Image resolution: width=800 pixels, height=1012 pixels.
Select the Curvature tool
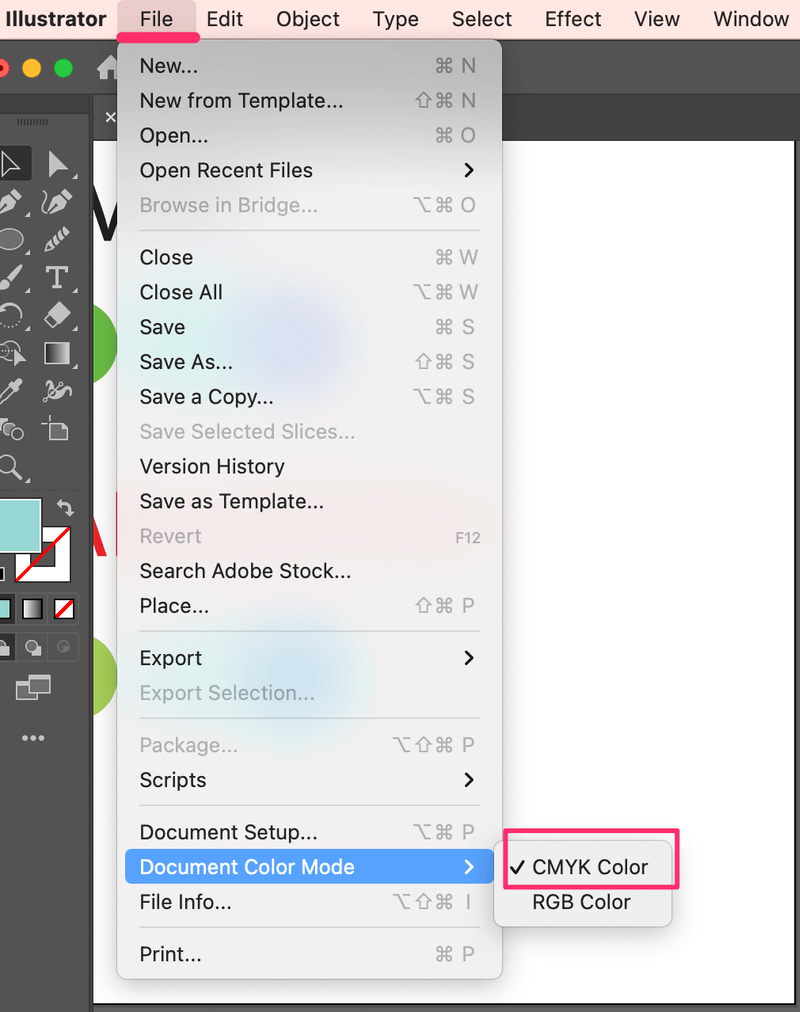(x=58, y=202)
